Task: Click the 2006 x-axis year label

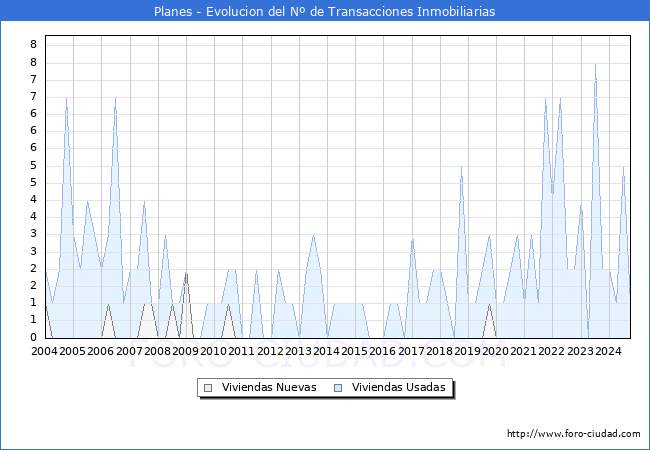Action: [x=101, y=351]
